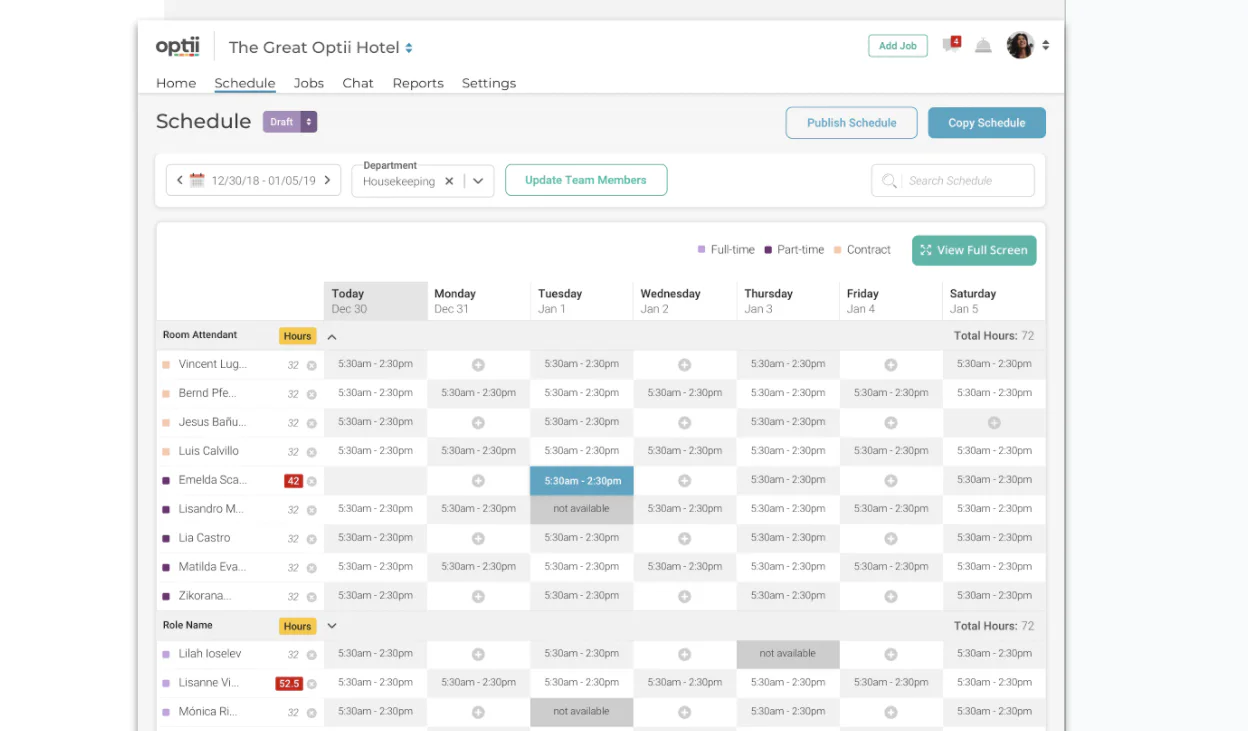Open the Settings tab
The height and width of the screenshot is (731, 1248).
(x=489, y=83)
